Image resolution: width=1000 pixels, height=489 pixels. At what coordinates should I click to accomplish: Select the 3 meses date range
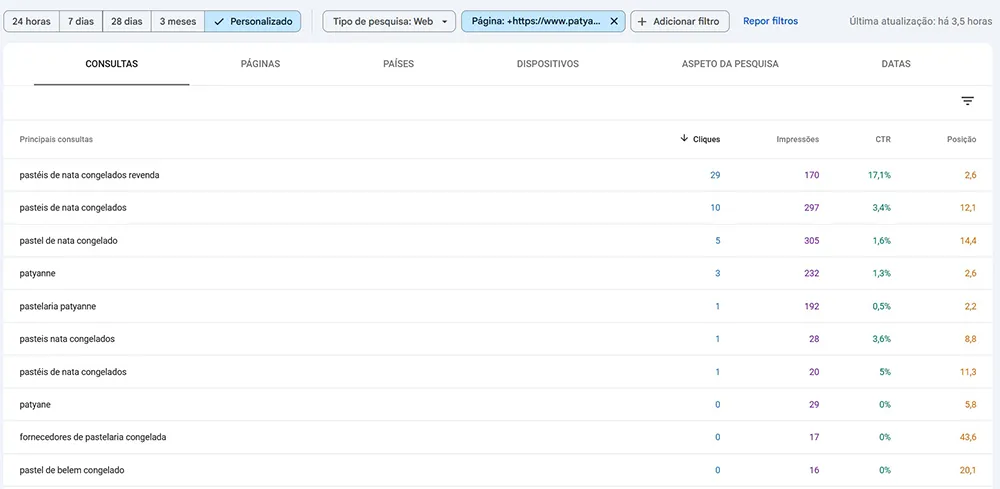pos(178,21)
